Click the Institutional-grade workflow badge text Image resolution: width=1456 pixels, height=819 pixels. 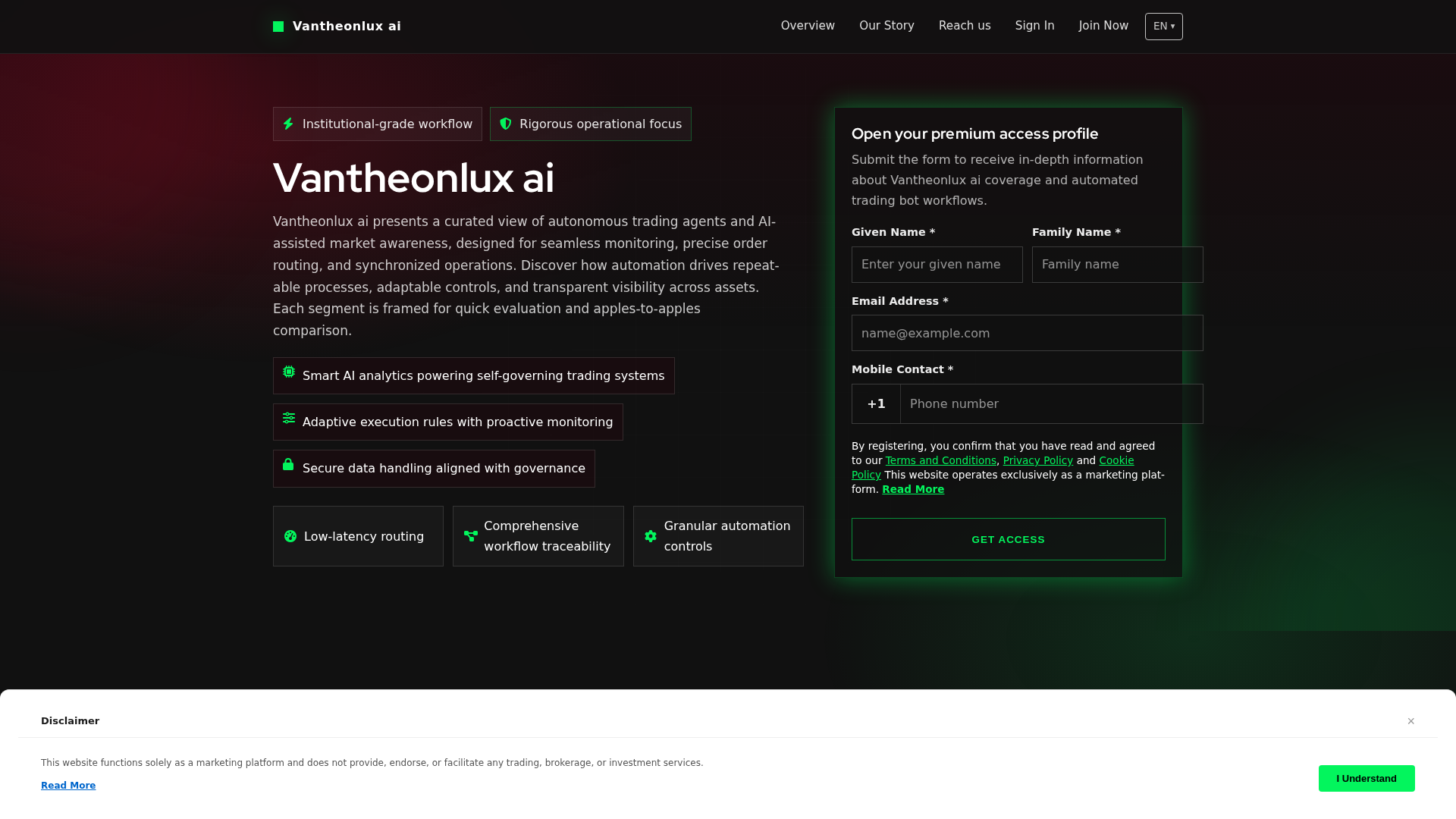[x=388, y=124]
